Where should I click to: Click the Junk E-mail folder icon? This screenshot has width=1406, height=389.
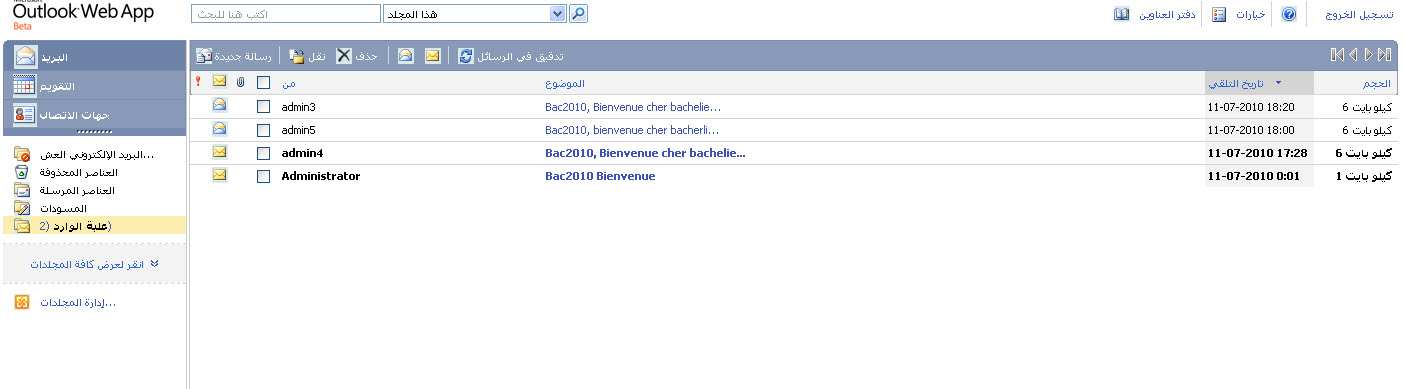[22, 154]
